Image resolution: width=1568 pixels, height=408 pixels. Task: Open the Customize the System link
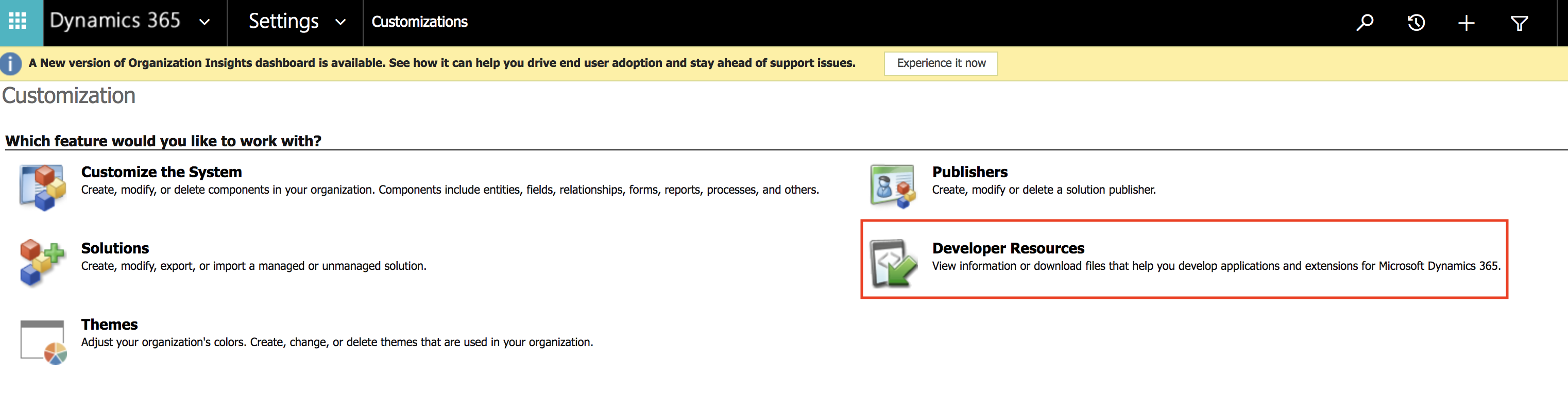point(161,172)
